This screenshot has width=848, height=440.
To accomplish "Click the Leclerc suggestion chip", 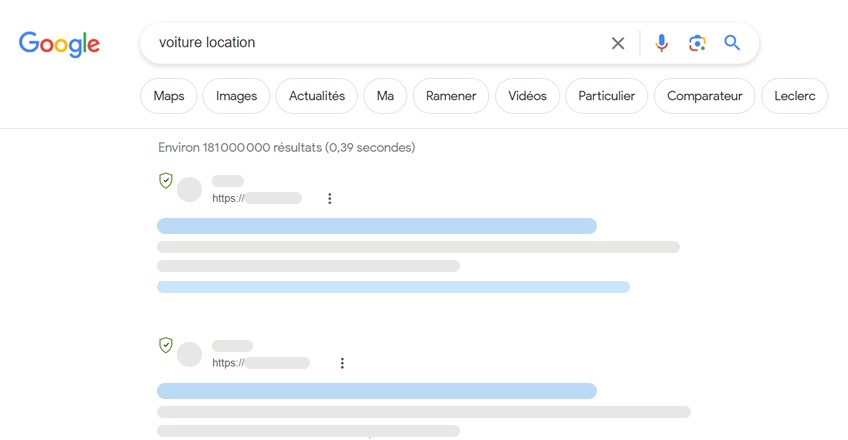I will pyautogui.click(x=794, y=96).
